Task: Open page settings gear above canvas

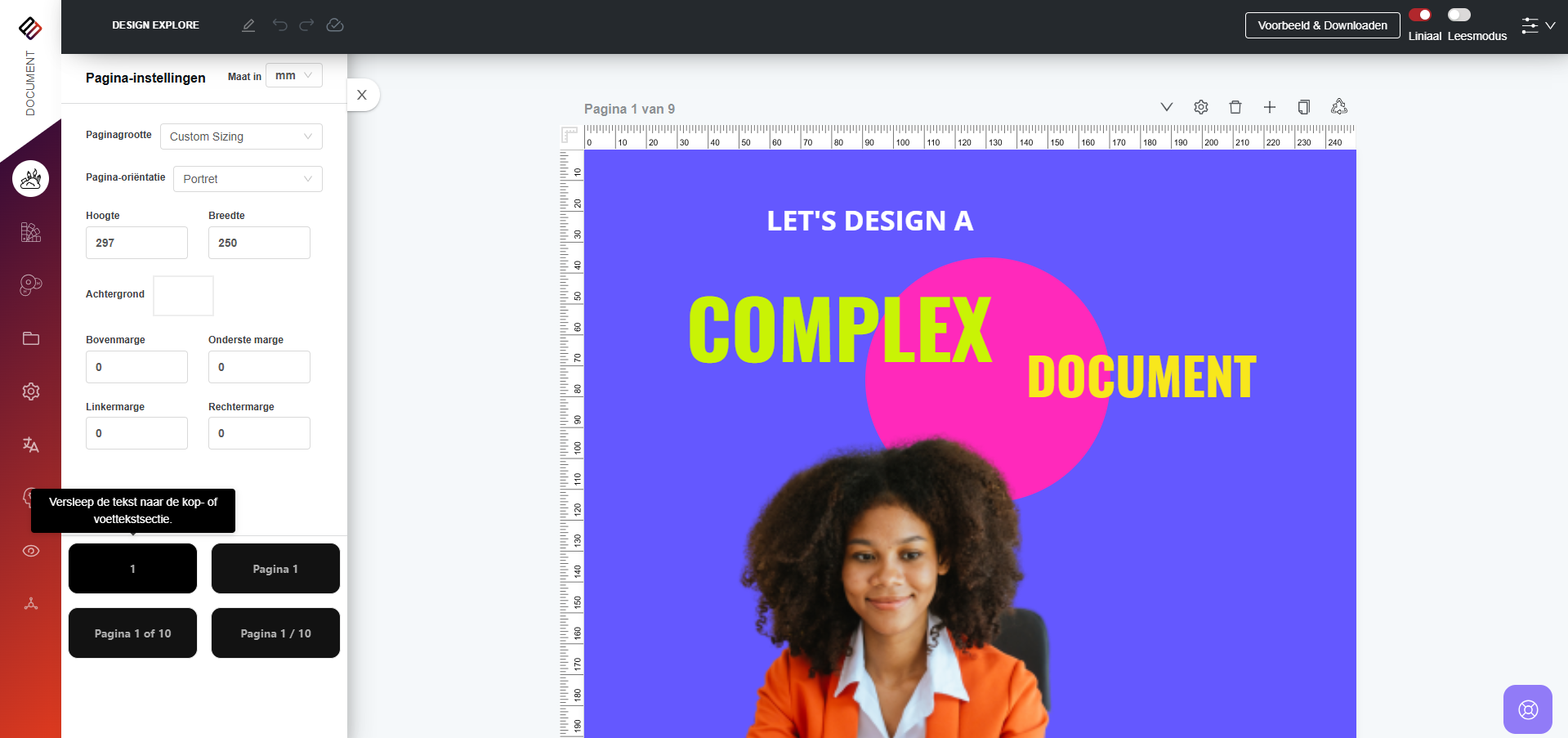Action: [1201, 107]
